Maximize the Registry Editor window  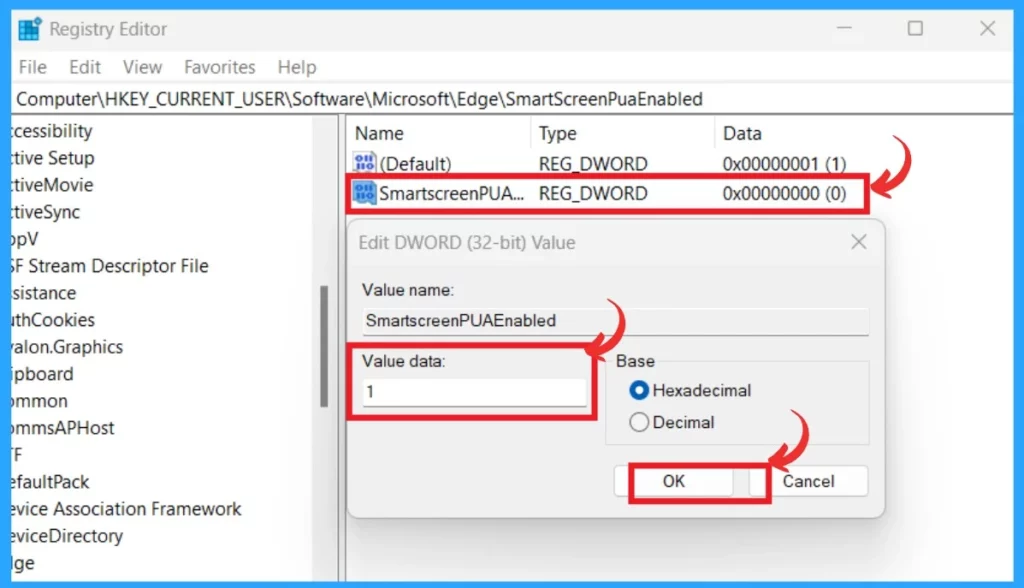pos(916,29)
